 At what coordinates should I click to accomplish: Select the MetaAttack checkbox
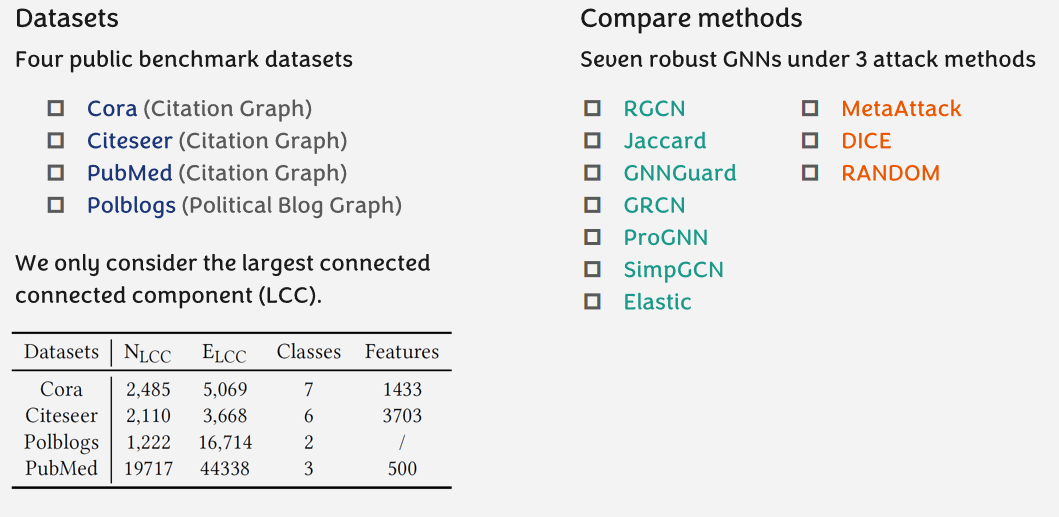[810, 108]
